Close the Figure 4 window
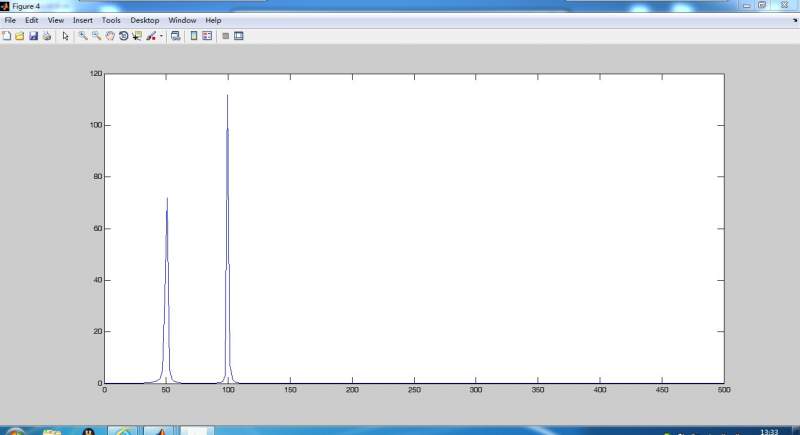 (x=785, y=5)
